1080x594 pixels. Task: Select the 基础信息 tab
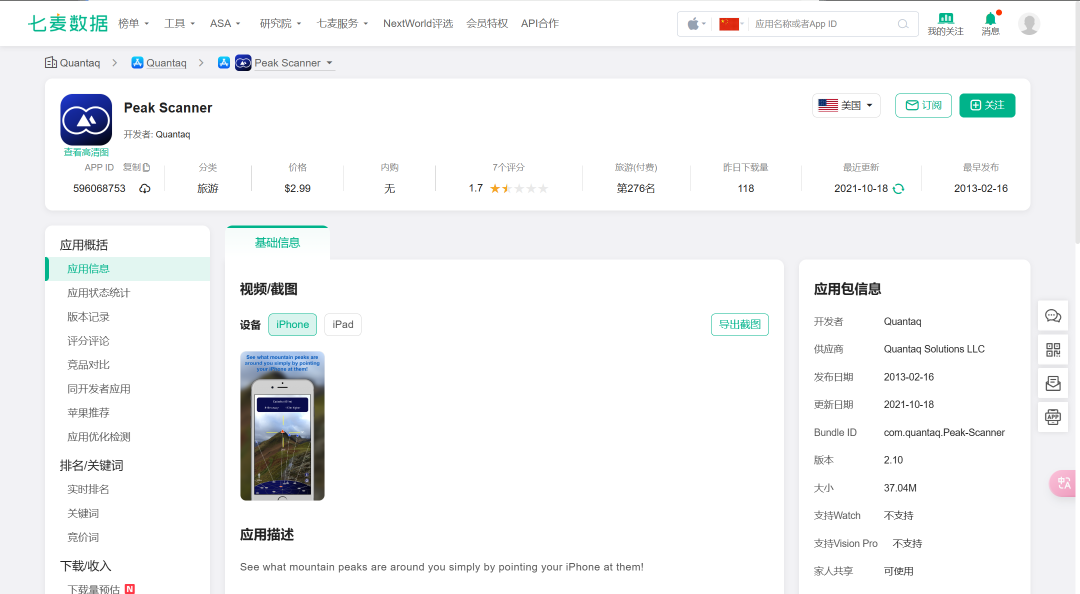[x=277, y=243]
